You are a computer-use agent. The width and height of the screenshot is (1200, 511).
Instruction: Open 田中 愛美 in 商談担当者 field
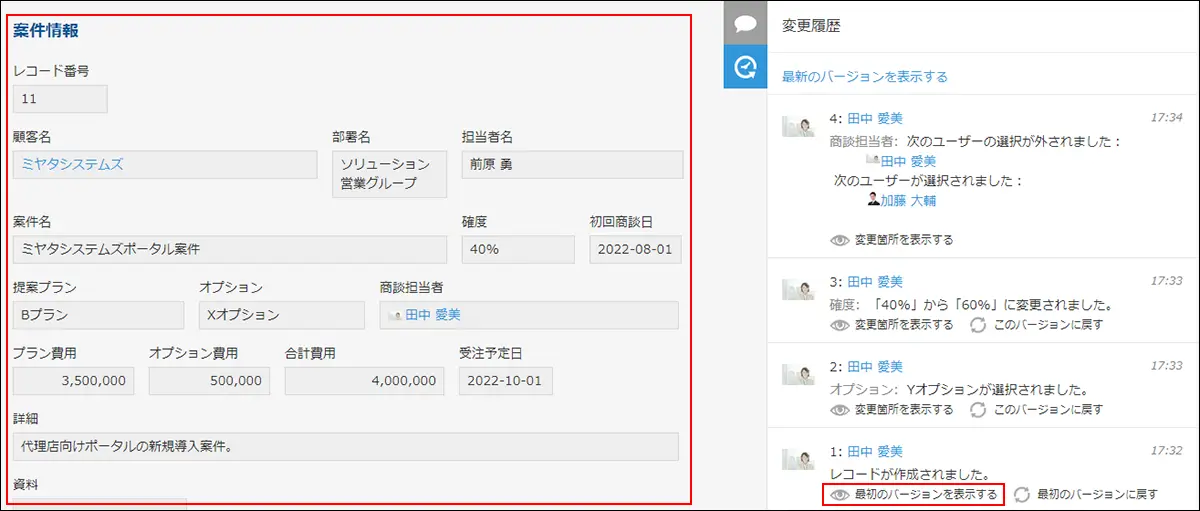(x=433, y=315)
